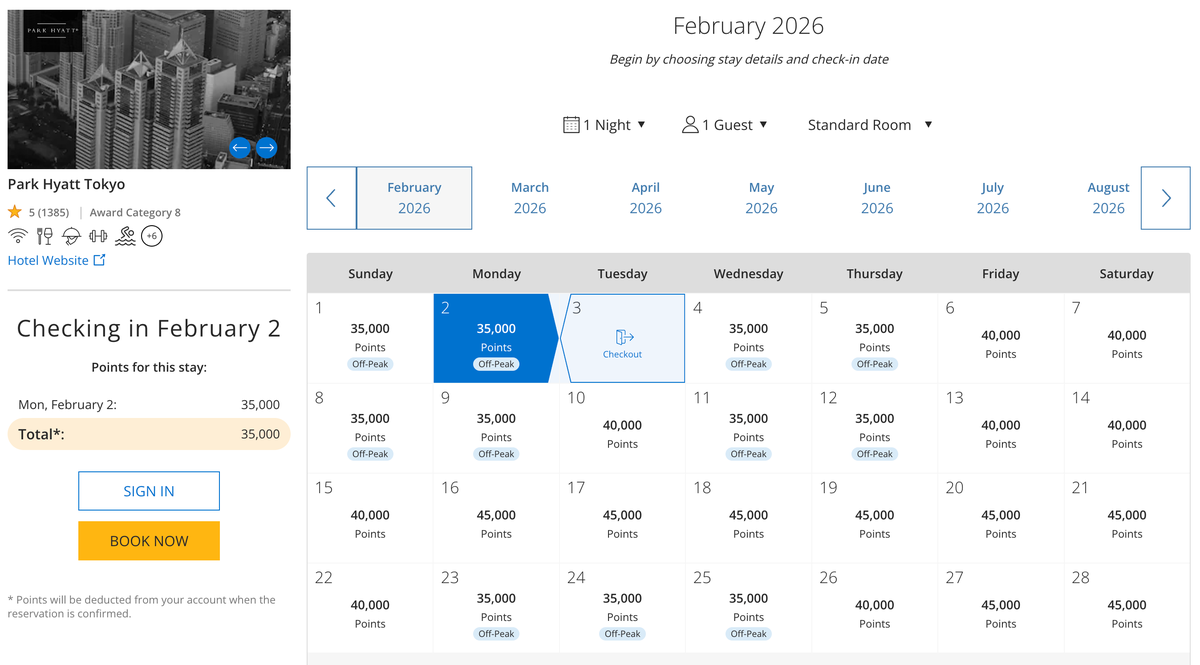Click the calendar icon next to 1 Night

click(571, 125)
